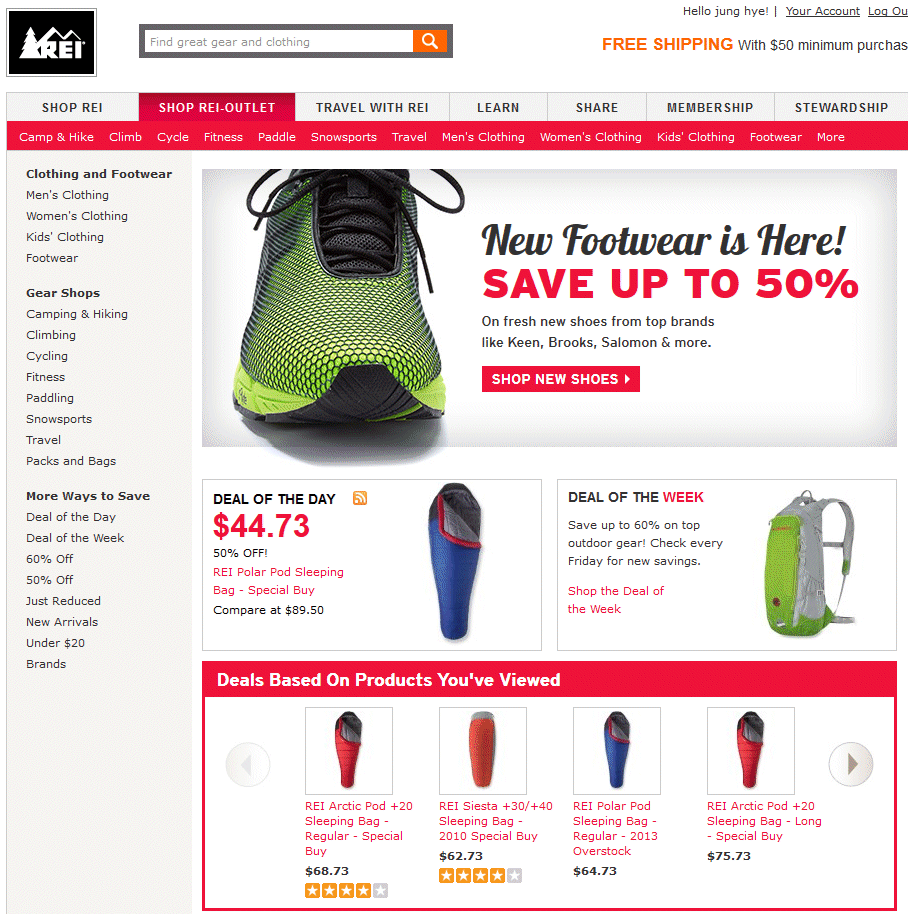Viewport: 908px width, 914px height.
Task: Switch to the Shop REI tab
Action: coord(72,107)
